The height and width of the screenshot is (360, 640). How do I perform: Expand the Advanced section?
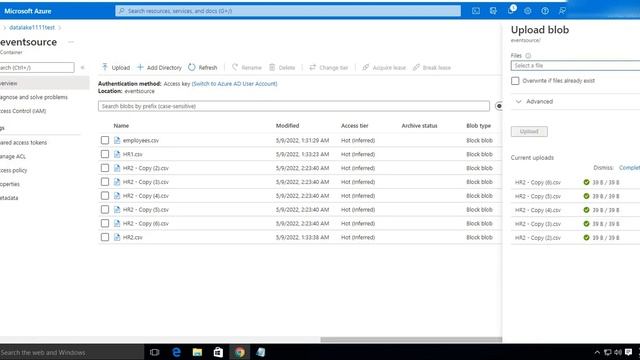tap(535, 101)
